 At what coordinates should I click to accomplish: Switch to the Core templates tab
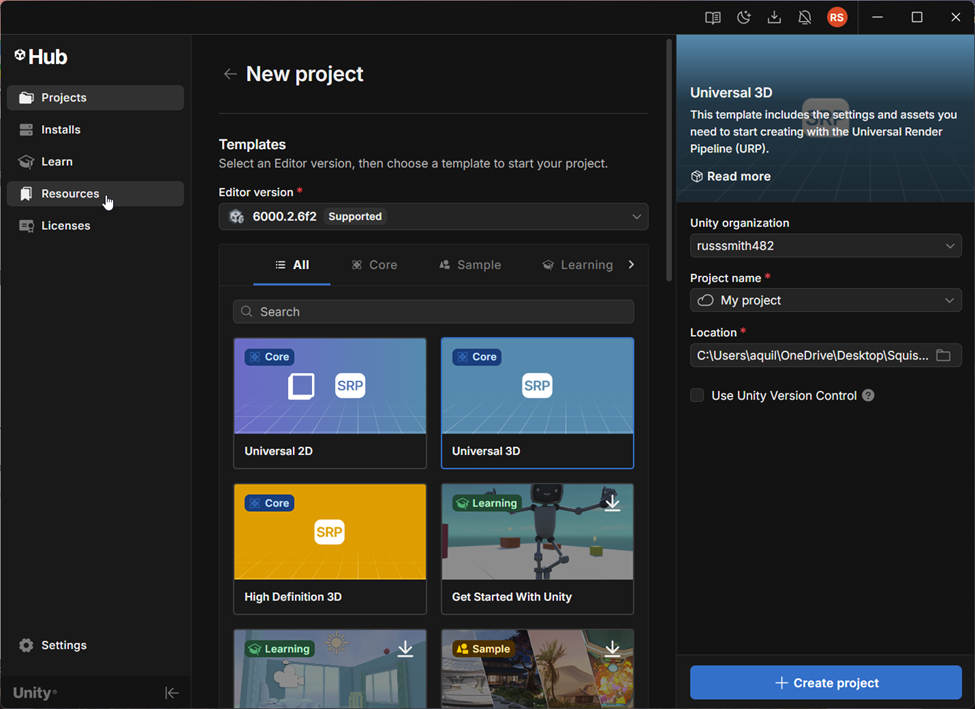tap(374, 264)
